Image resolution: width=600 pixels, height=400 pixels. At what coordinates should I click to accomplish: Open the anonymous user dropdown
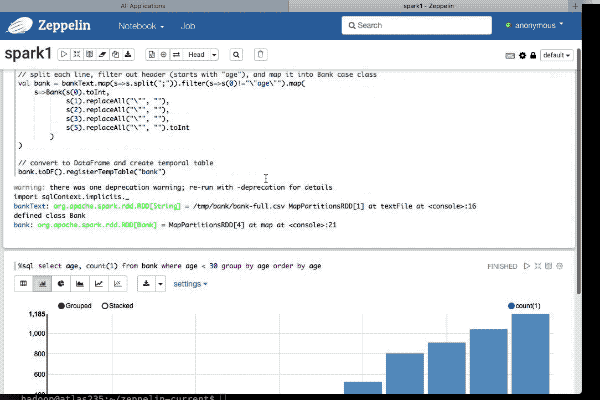tap(535, 25)
